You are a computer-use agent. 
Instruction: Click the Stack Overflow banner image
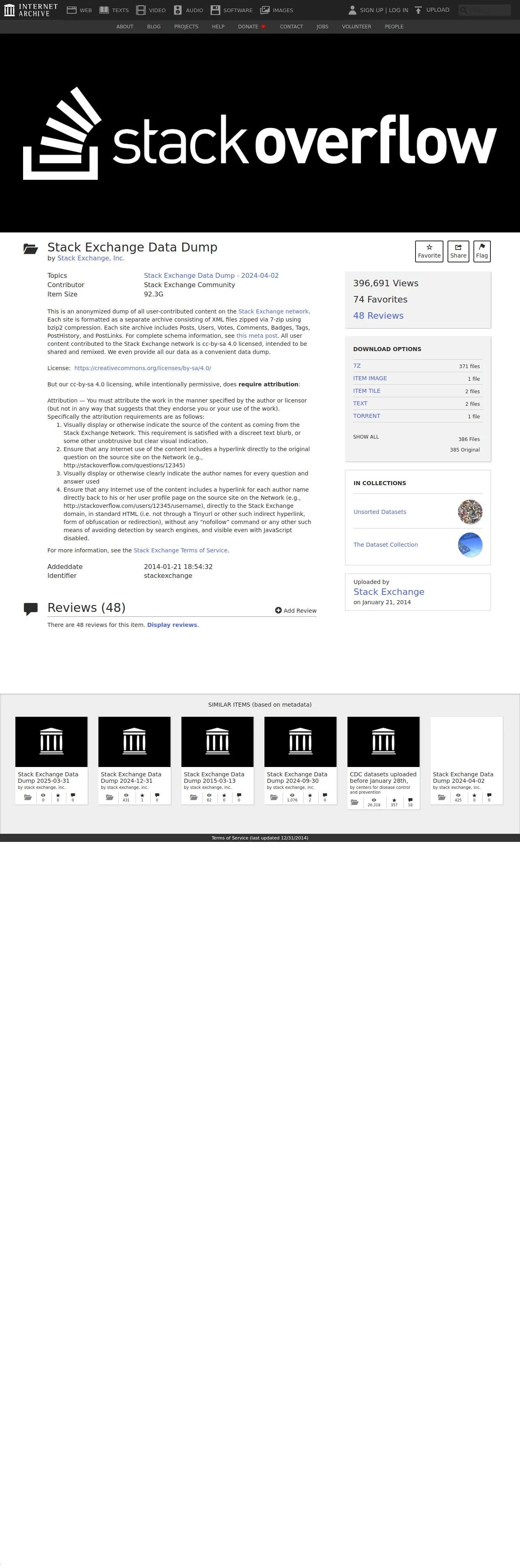pyautogui.click(x=260, y=133)
